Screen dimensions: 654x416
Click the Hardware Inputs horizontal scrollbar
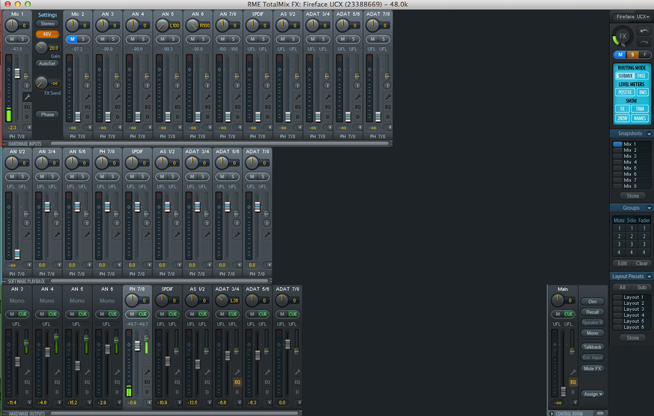coord(219,144)
